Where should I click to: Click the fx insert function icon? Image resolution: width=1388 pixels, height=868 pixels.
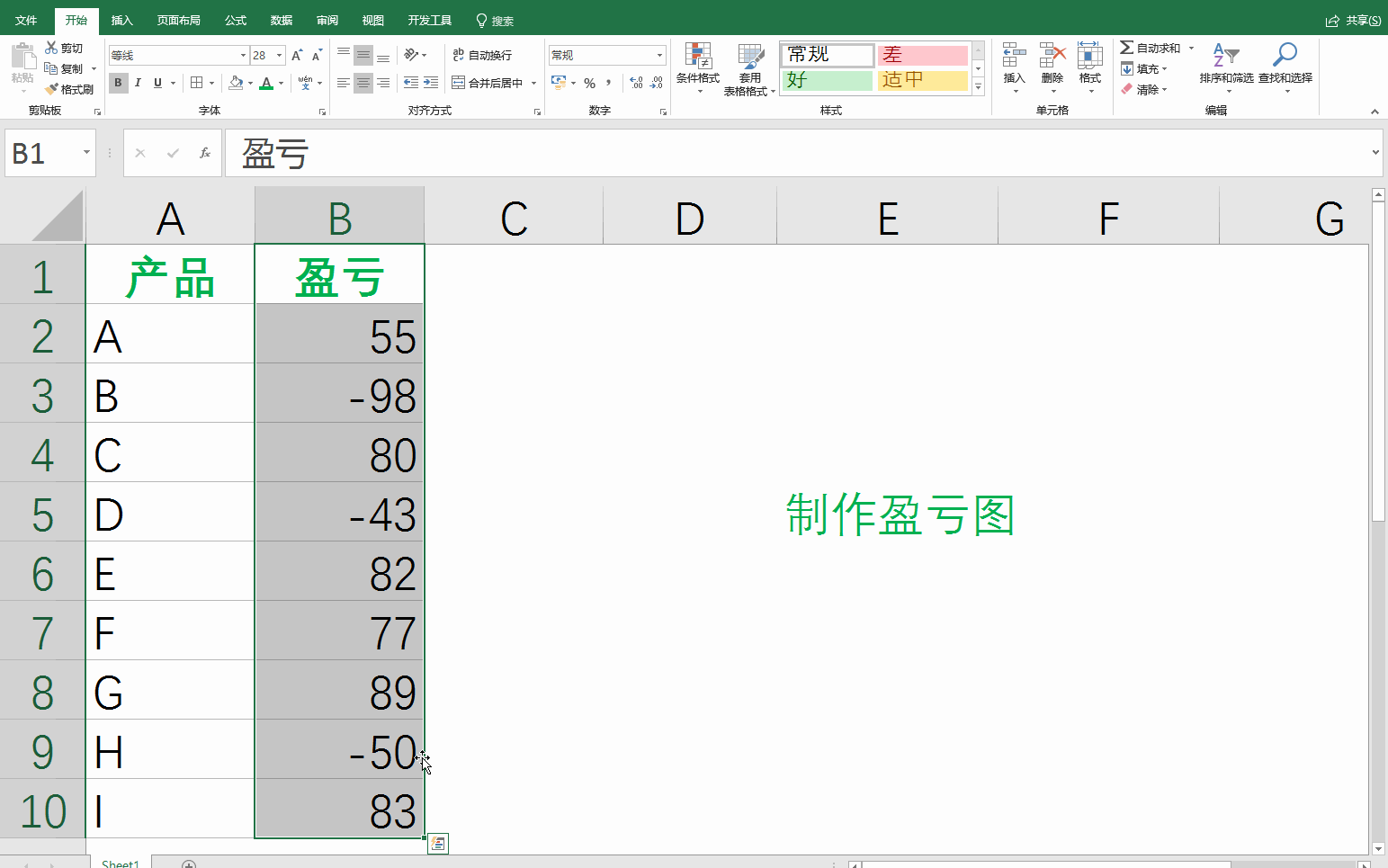tap(205, 153)
